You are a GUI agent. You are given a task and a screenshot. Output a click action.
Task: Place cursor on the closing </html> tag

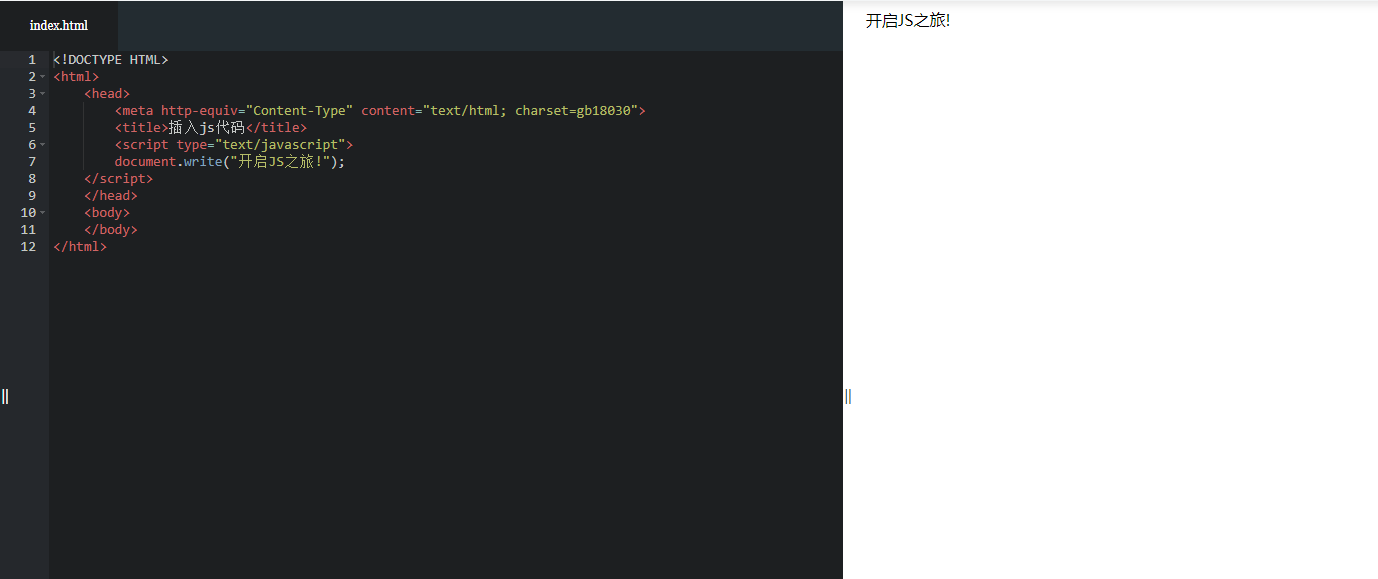(x=80, y=247)
